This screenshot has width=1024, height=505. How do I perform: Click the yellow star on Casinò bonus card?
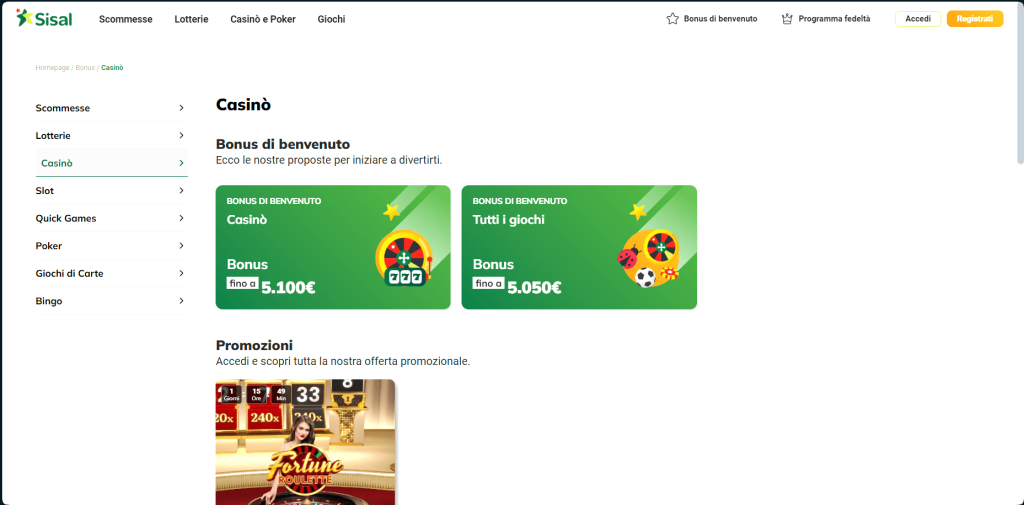[391, 211]
